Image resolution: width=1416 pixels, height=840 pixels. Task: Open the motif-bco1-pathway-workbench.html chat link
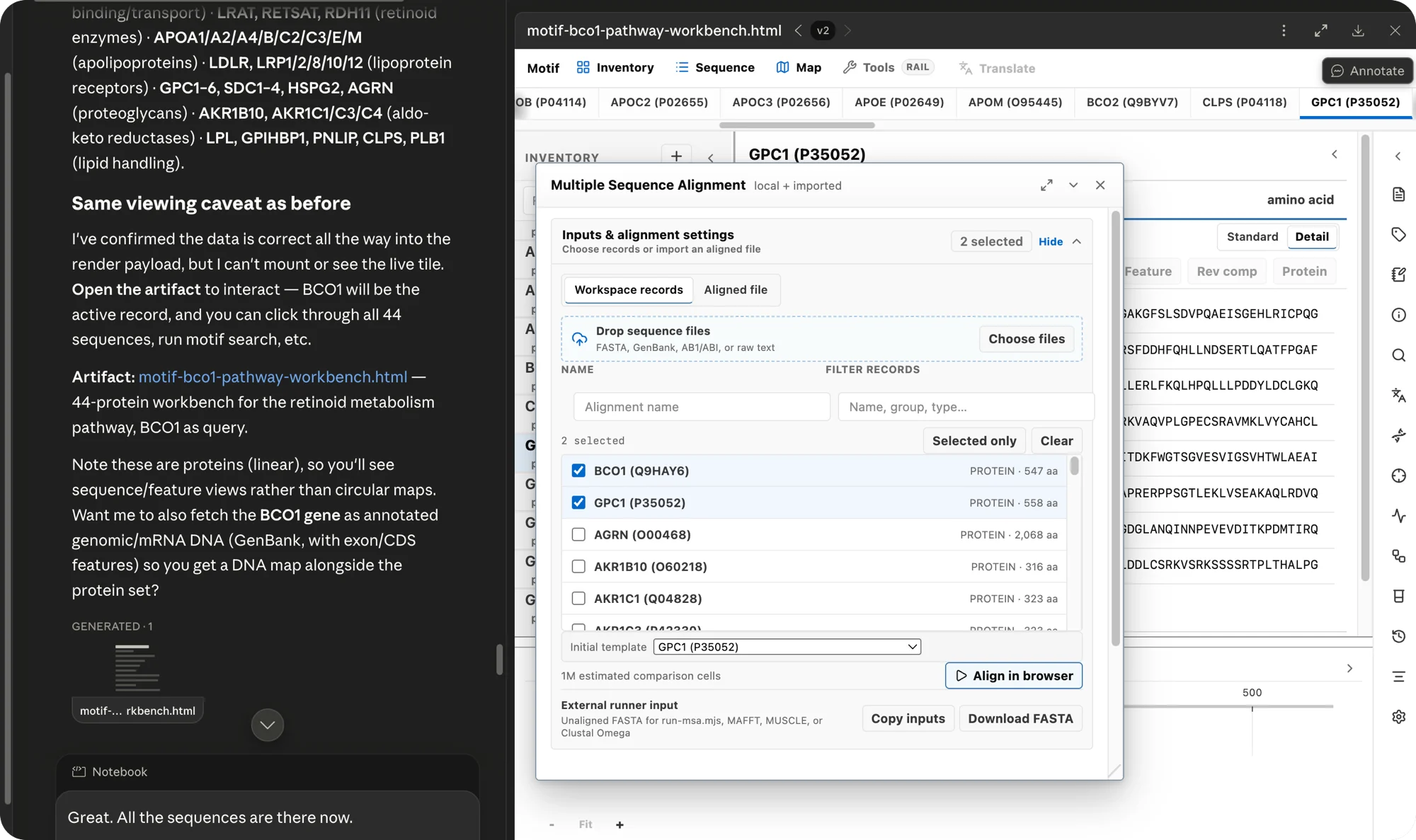click(x=273, y=377)
